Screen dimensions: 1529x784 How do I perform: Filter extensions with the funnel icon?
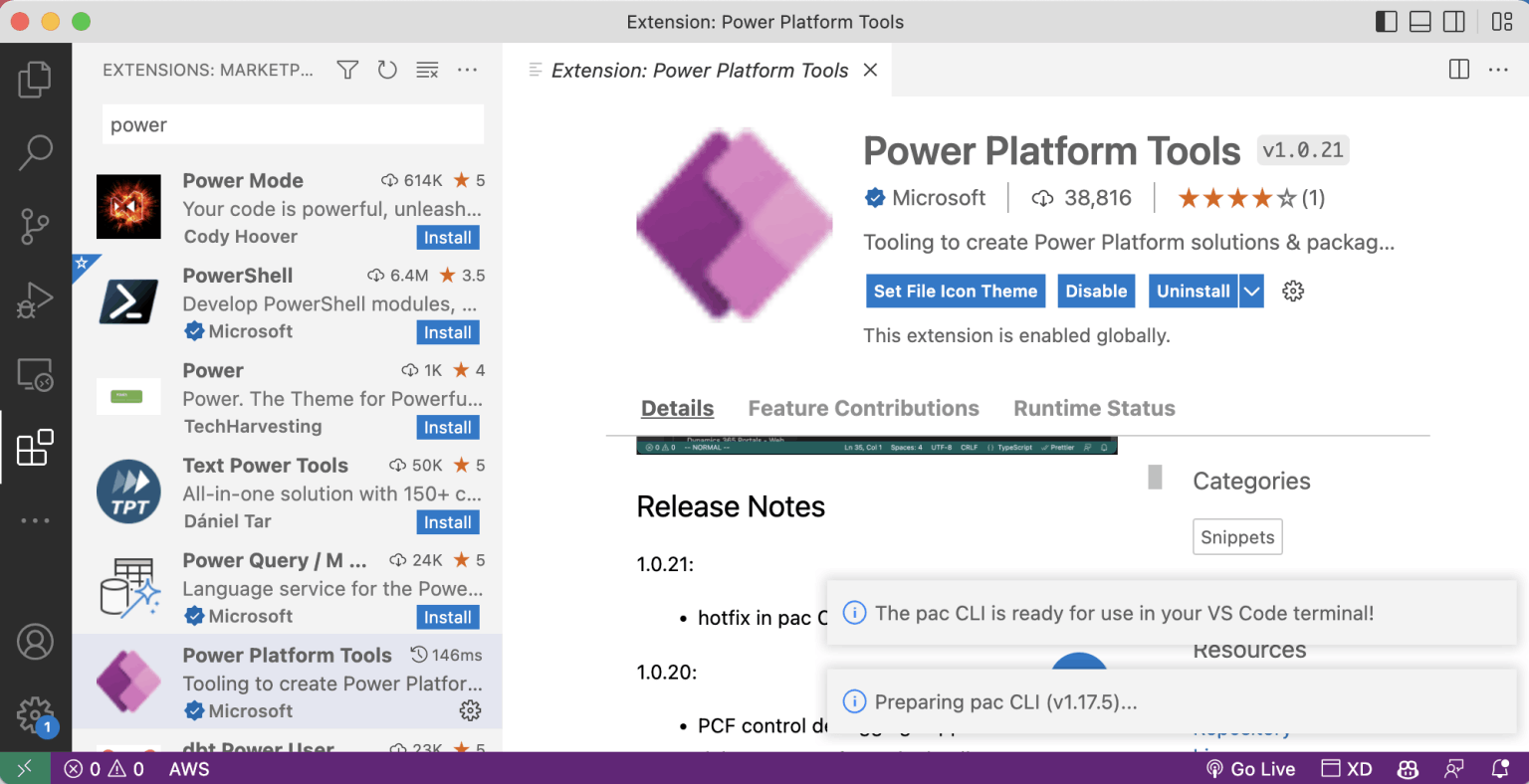click(347, 70)
